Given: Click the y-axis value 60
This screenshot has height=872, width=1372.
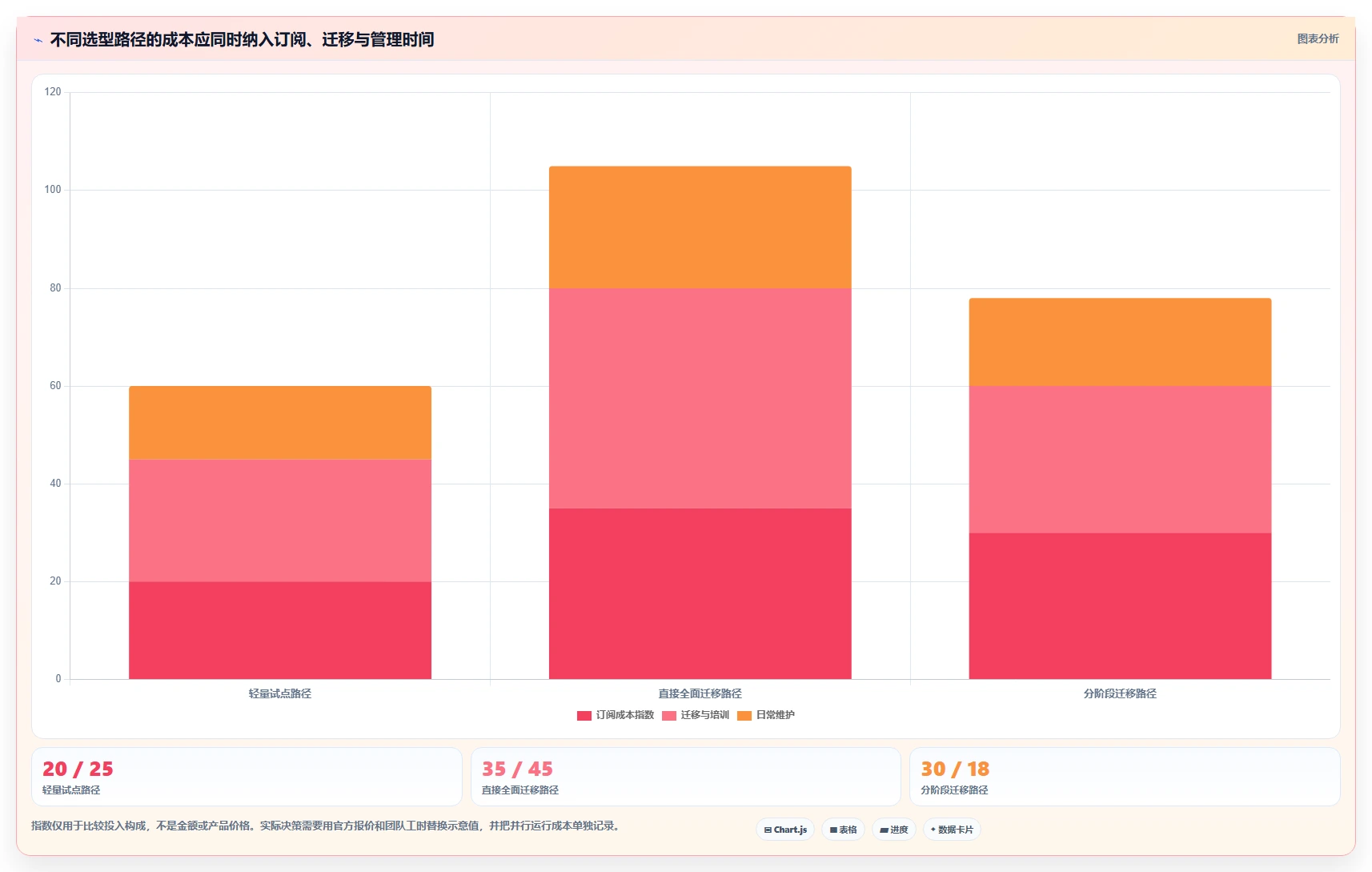Looking at the screenshot, I should [55, 386].
